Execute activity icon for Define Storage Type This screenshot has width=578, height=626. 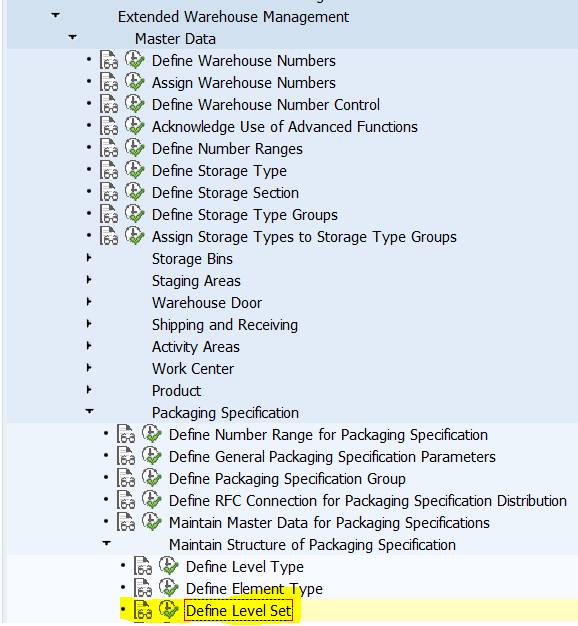(x=135, y=170)
